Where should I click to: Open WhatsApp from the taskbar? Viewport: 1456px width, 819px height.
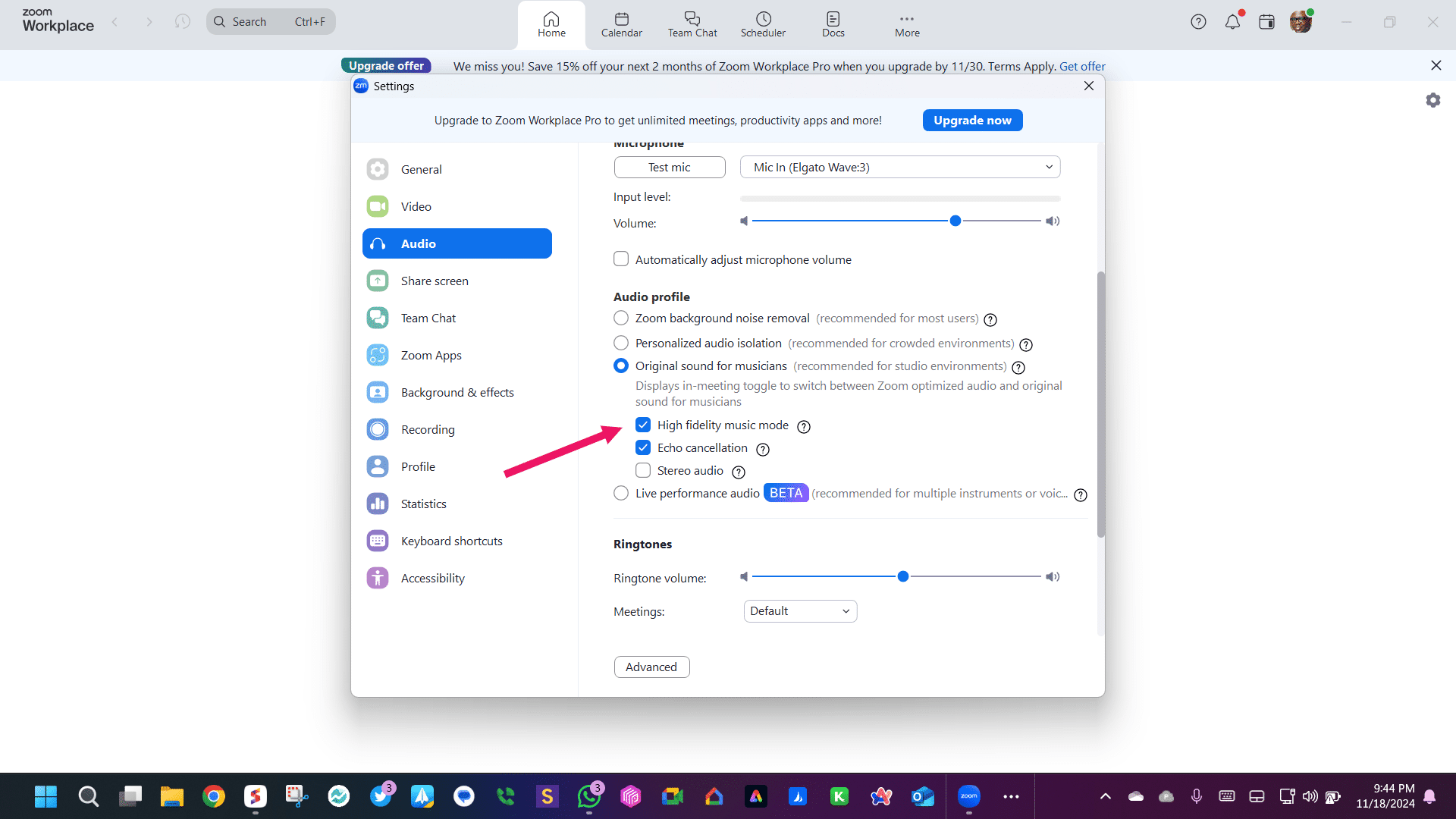[589, 796]
